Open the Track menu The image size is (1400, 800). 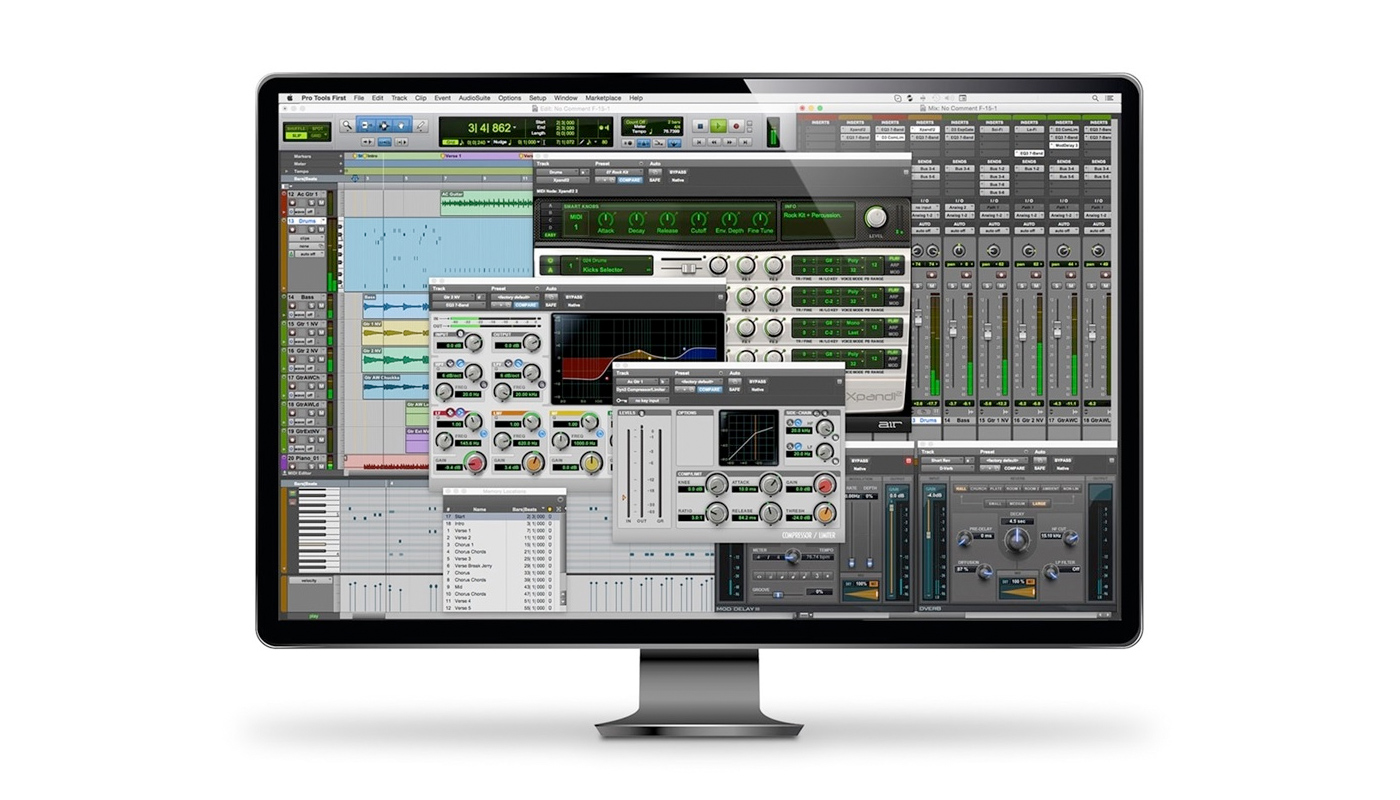click(x=399, y=98)
